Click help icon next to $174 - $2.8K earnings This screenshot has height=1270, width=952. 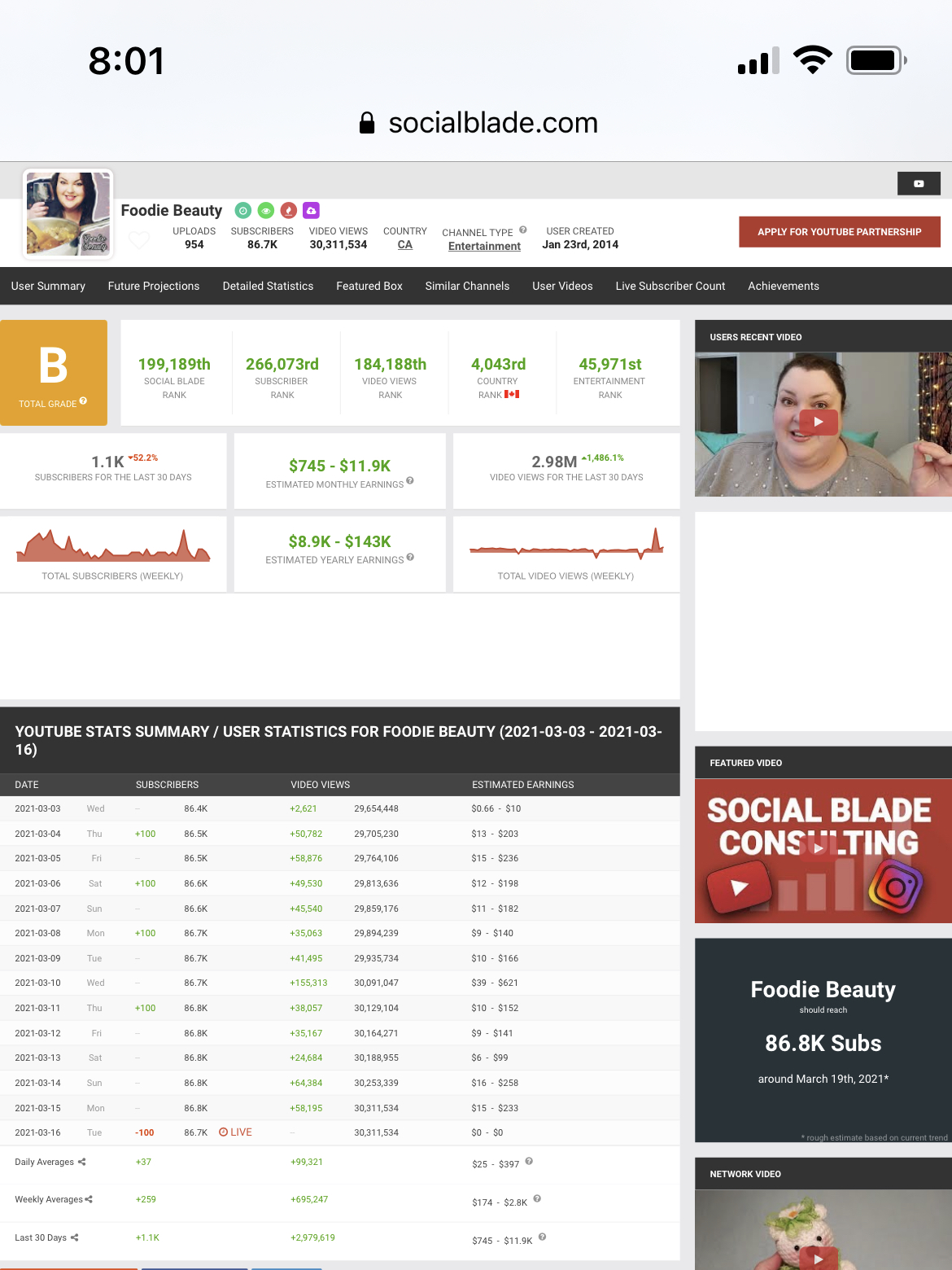537,1199
